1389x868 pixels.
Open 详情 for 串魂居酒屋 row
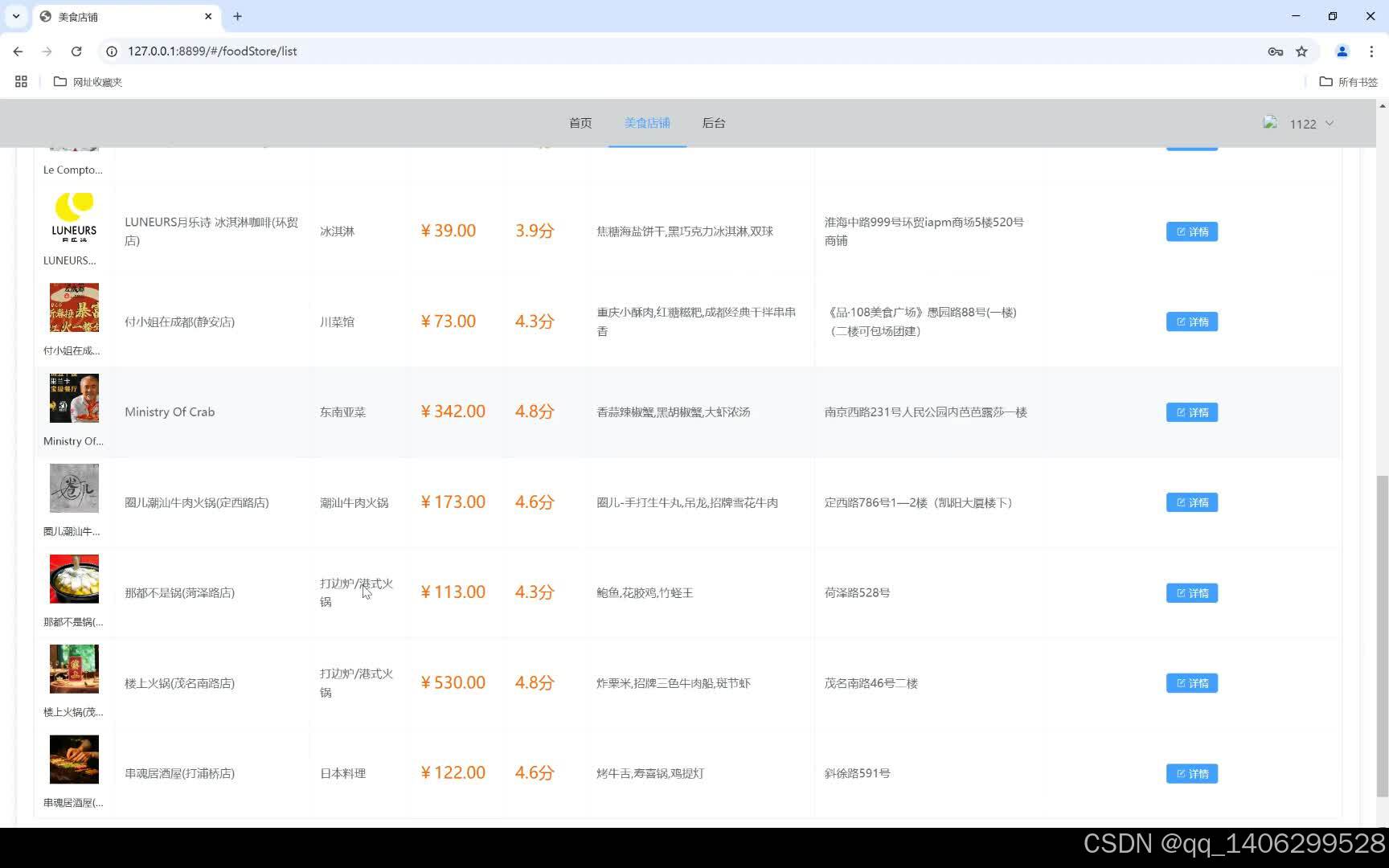click(1191, 774)
